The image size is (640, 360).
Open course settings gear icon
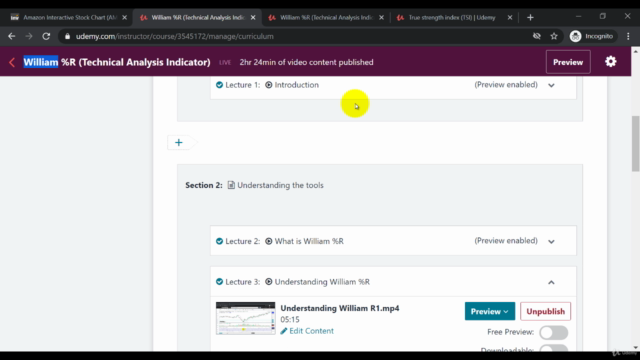pyautogui.click(x=611, y=62)
